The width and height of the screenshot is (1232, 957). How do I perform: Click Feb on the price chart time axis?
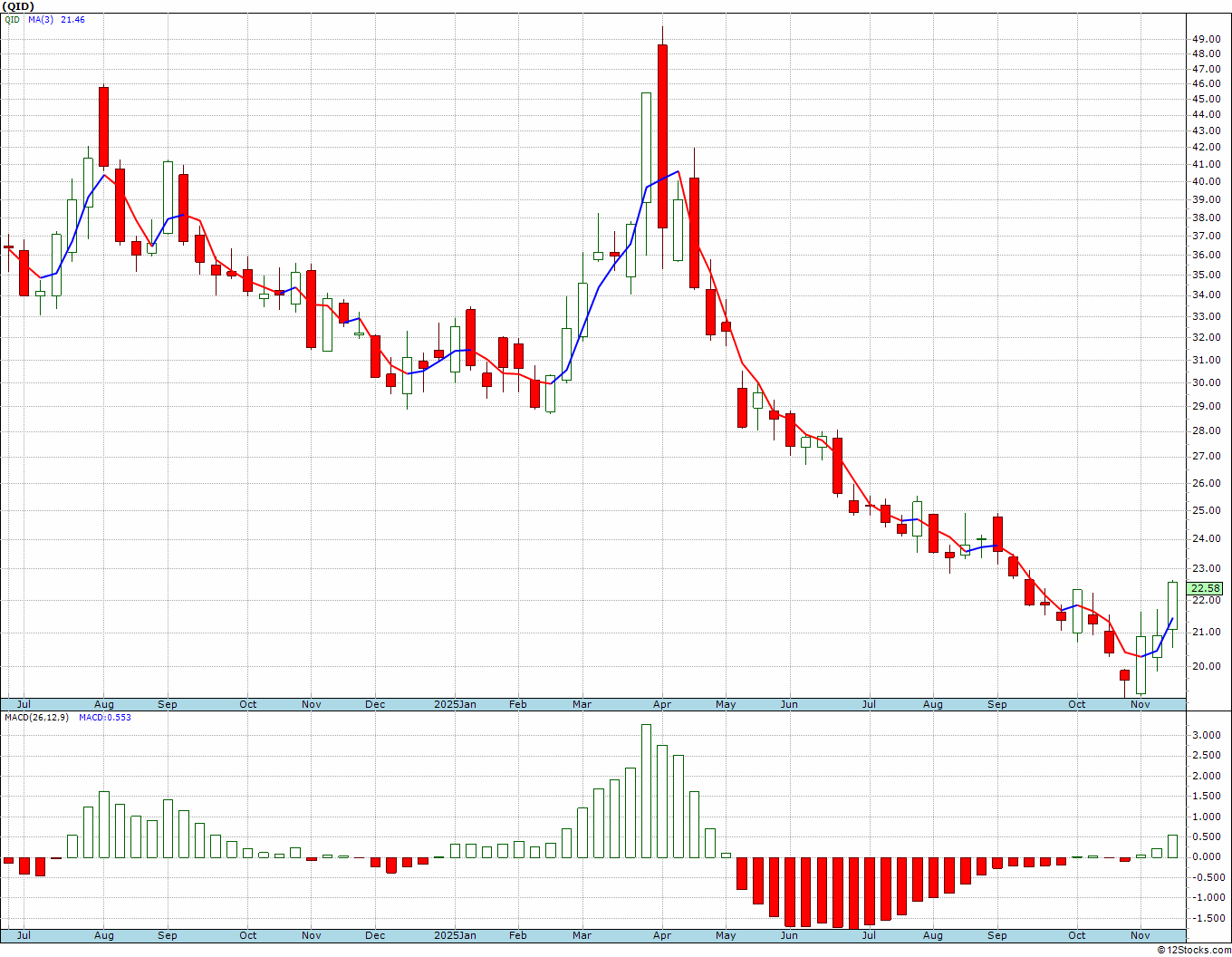click(518, 704)
